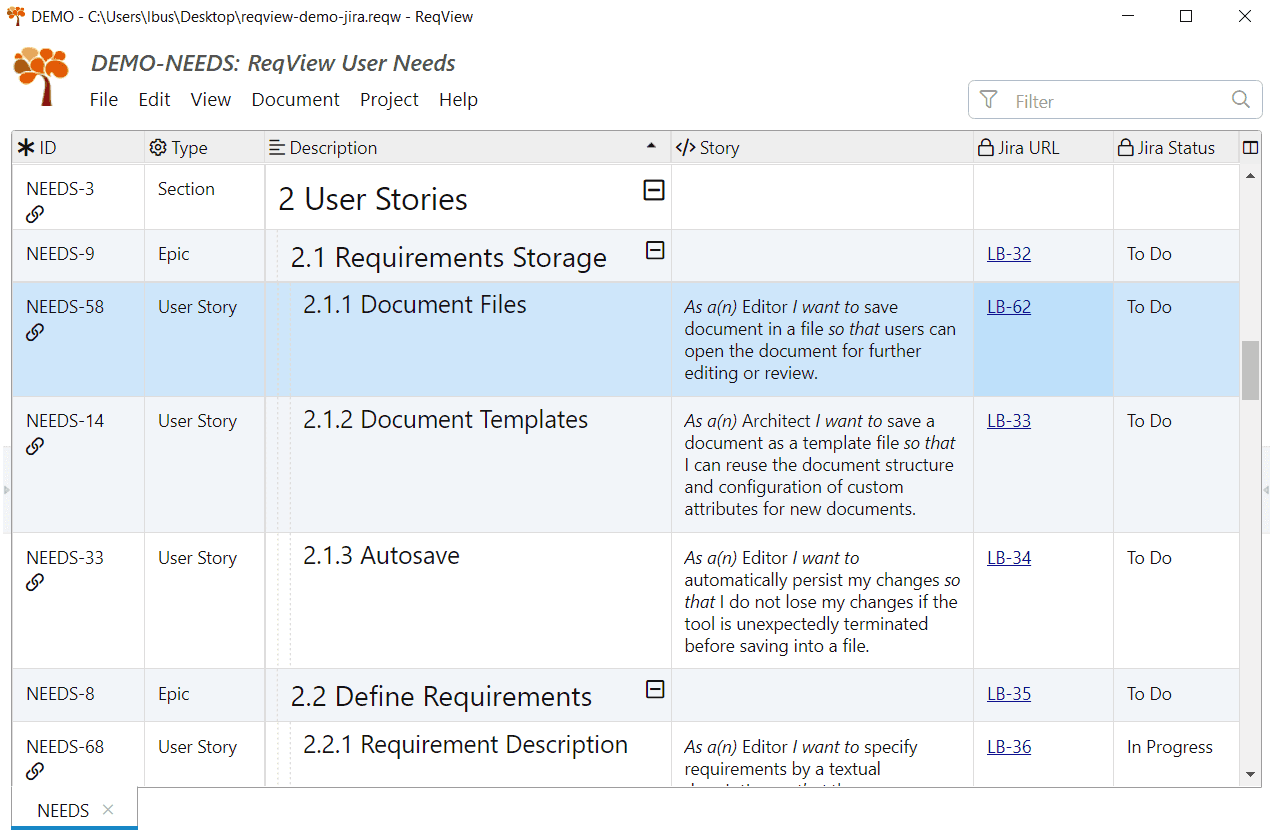Open the column layout selector icon
The width and height of the screenshot is (1273, 835).
tap(1250, 148)
